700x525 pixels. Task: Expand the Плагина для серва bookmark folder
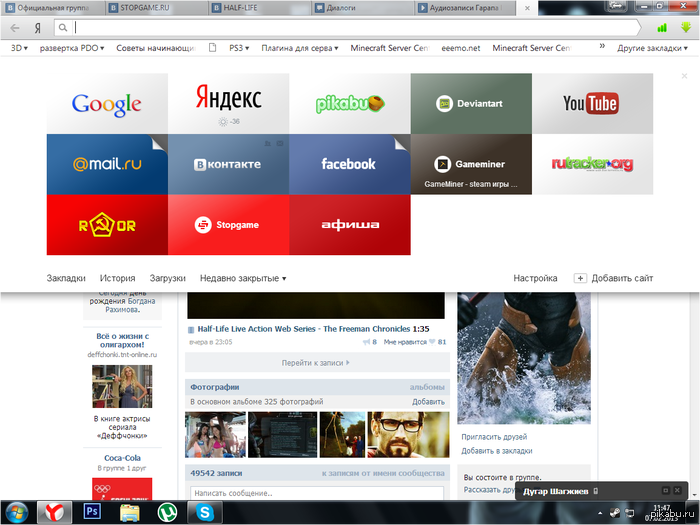tap(300, 48)
